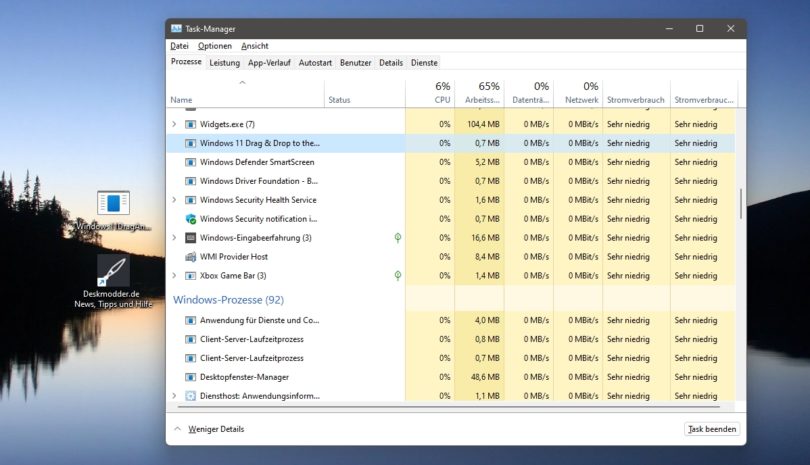The image size is (810, 465).
Task: Click the Xbox Game Bar process icon
Action: (x=191, y=276)
